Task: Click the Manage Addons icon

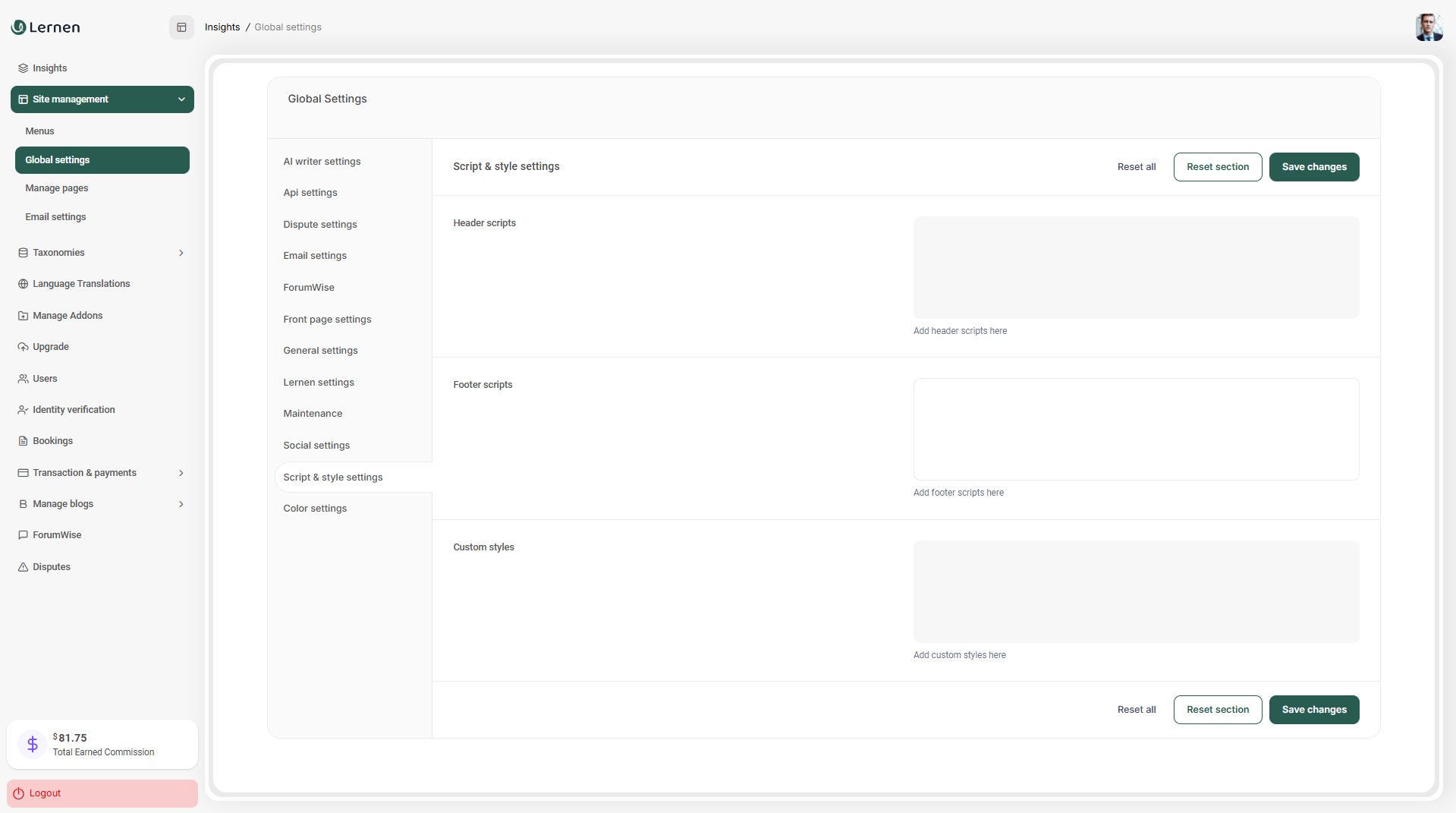Action: 23,316
